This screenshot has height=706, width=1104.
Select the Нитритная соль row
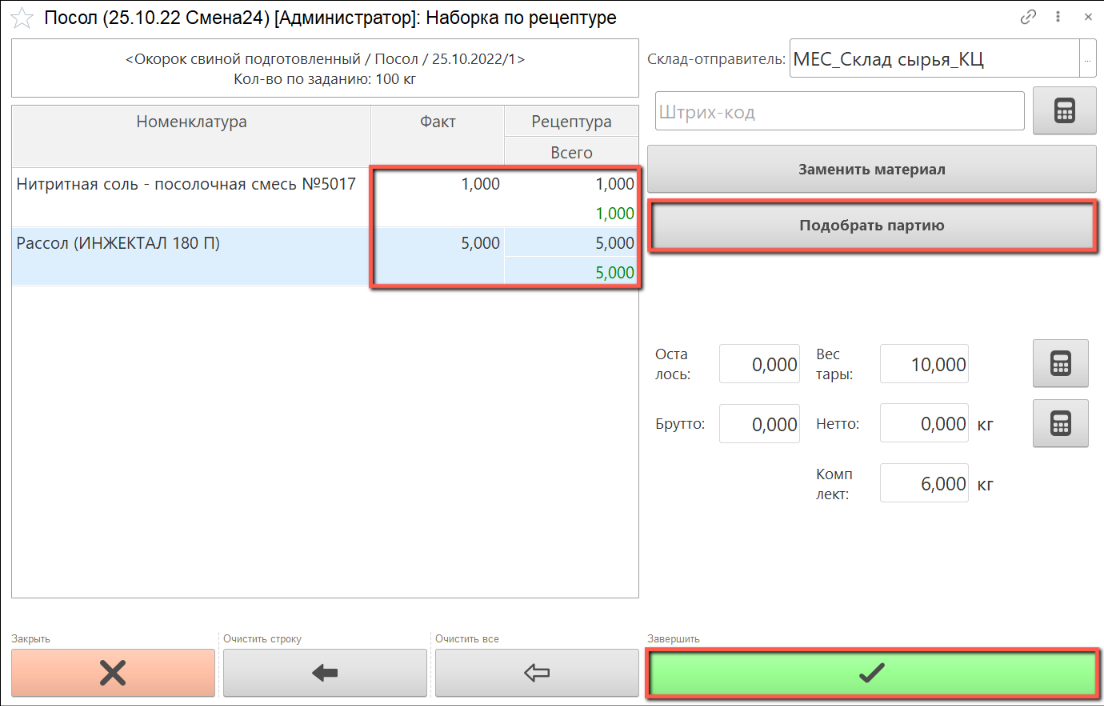(186, 184)
